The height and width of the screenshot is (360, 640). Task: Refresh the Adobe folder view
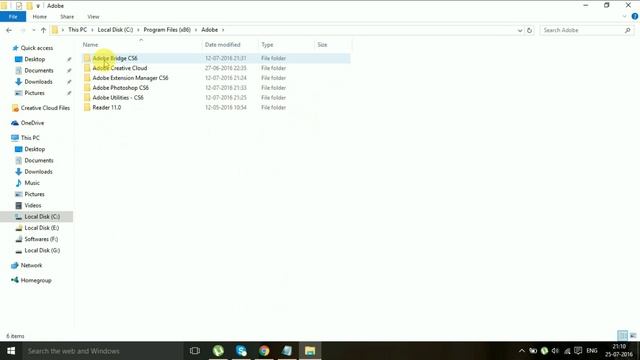[x=529, y=30]
